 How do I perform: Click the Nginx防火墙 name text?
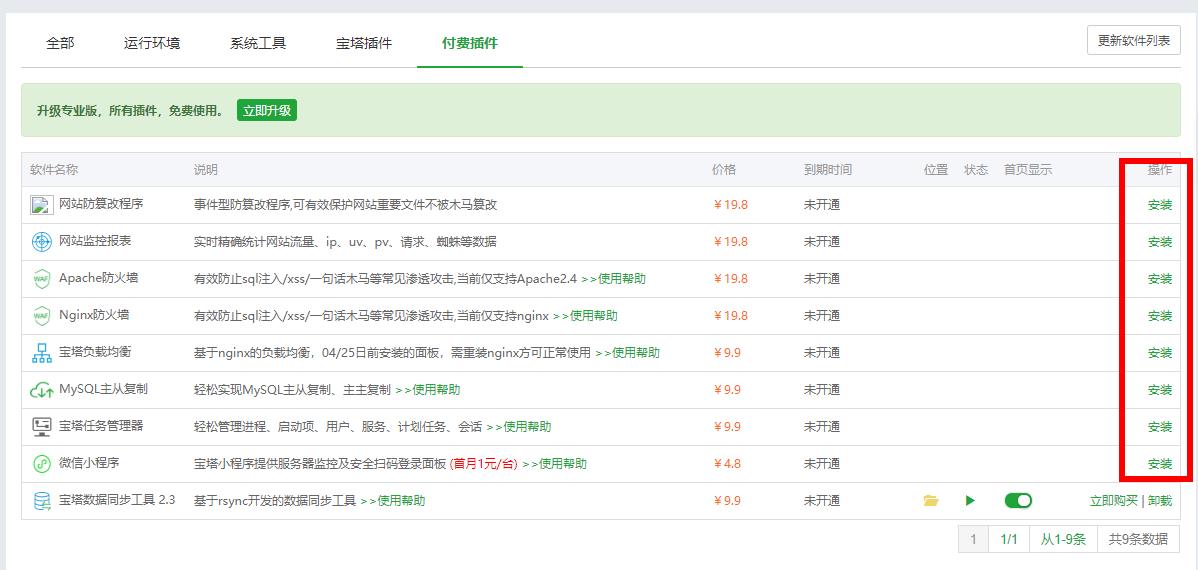94,315
